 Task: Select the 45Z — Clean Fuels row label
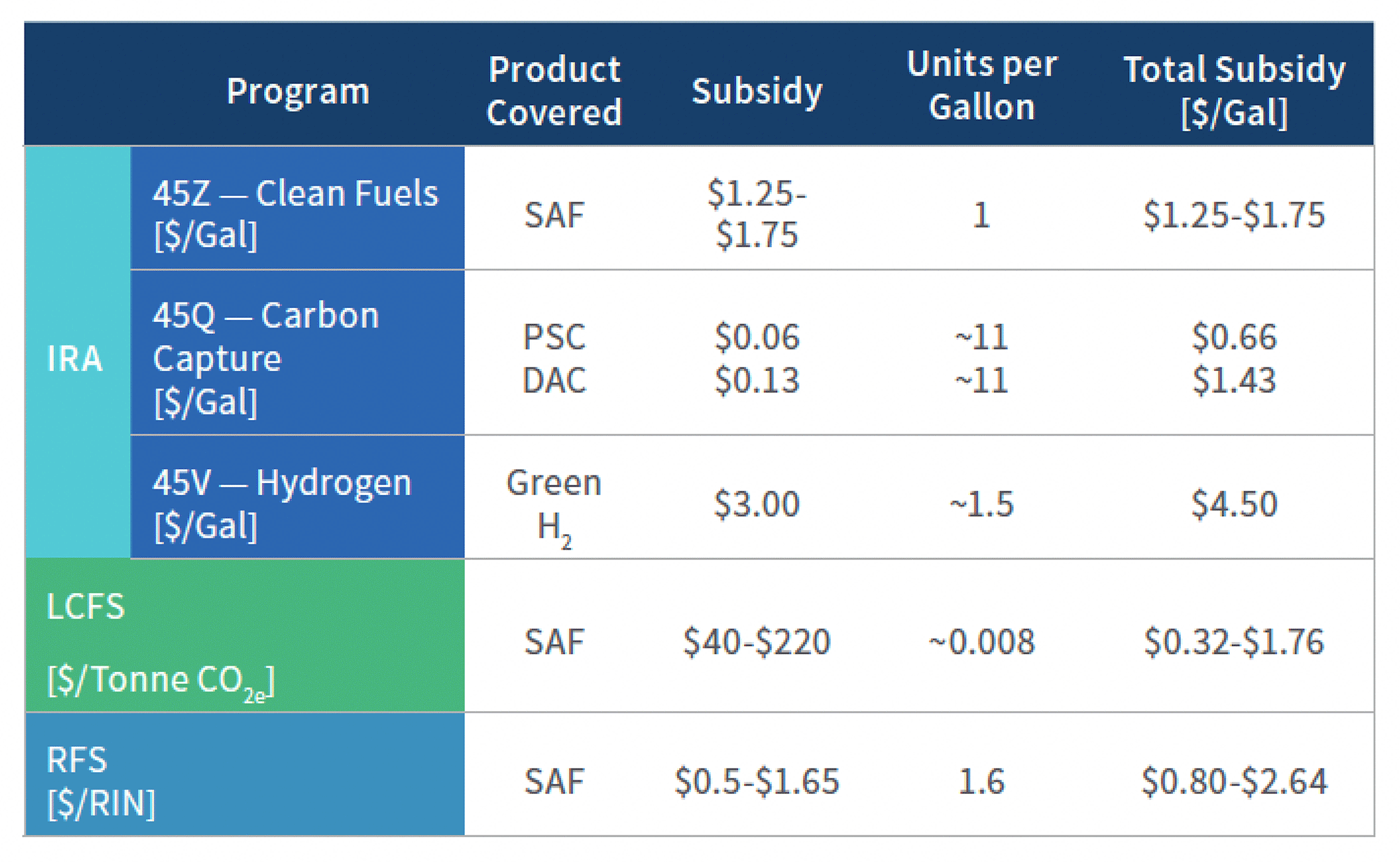coord(295,213)
